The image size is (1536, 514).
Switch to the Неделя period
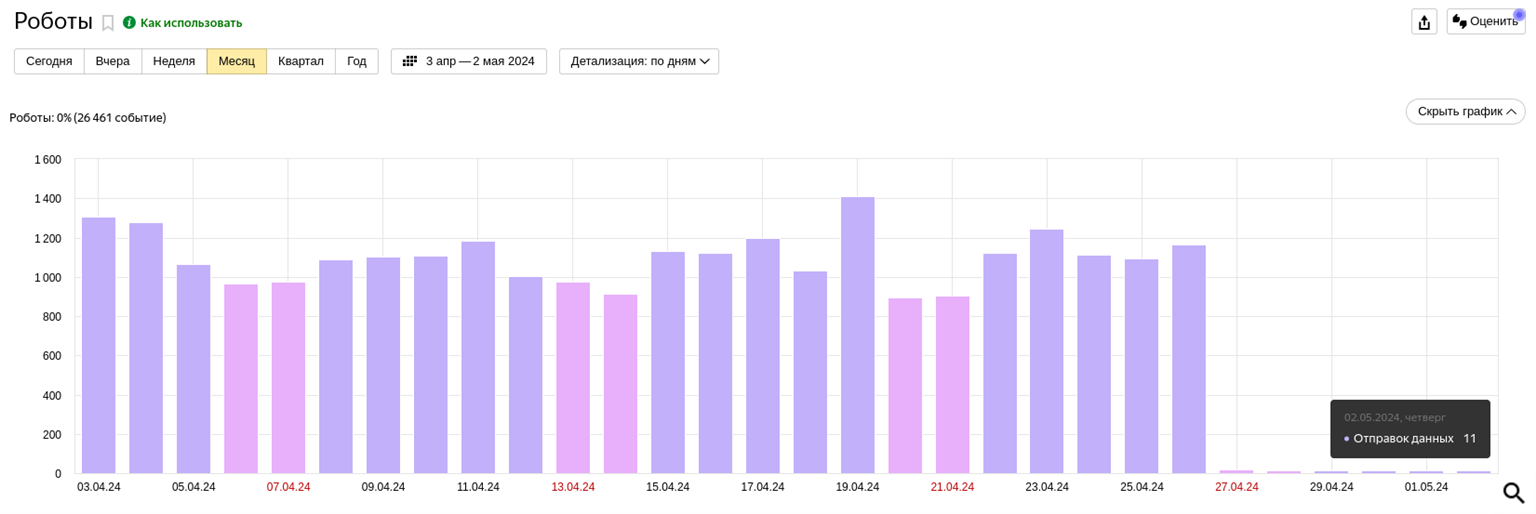tap(174, 61)
